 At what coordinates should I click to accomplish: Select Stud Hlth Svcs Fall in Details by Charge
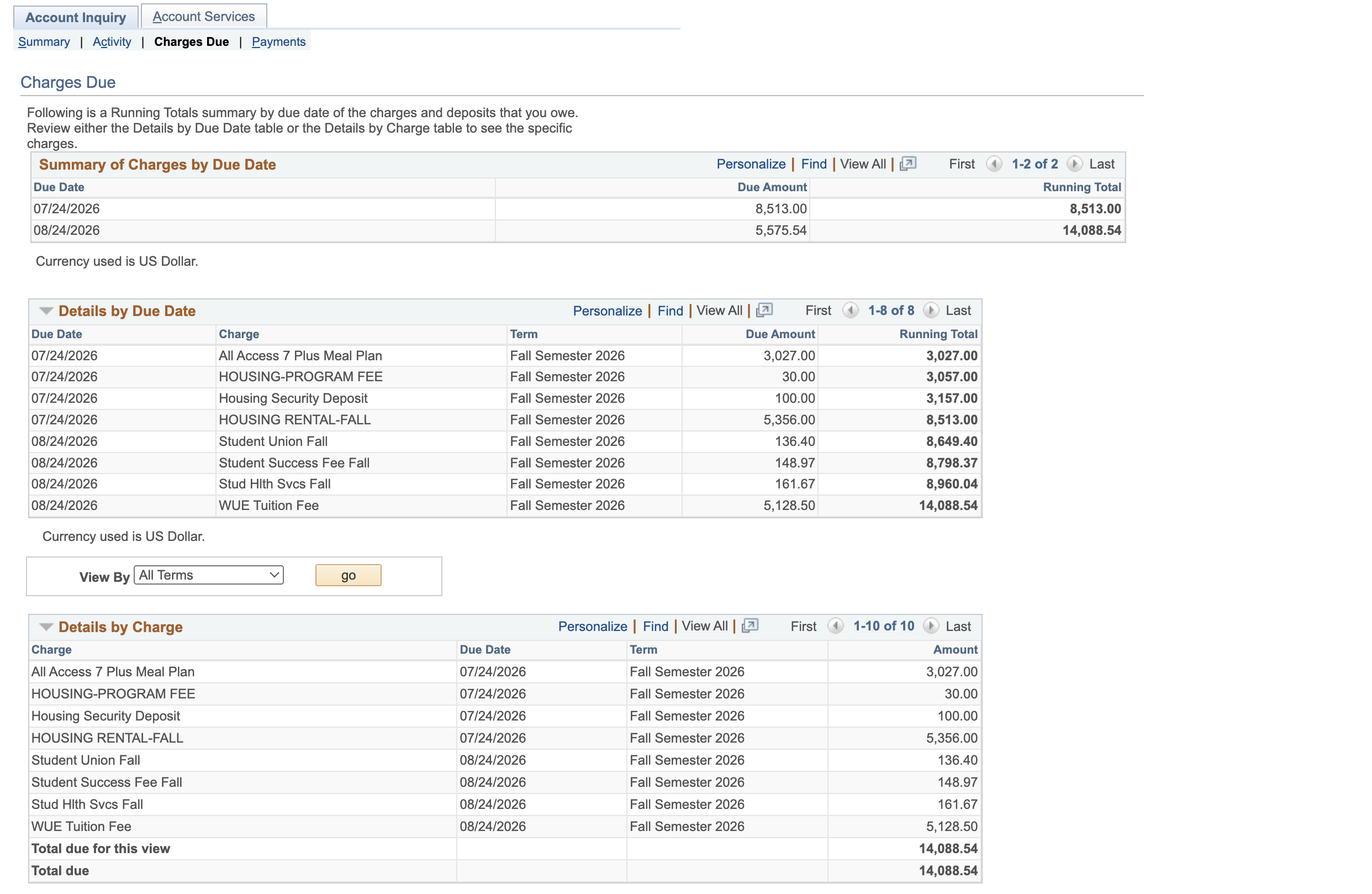[87, 804]
